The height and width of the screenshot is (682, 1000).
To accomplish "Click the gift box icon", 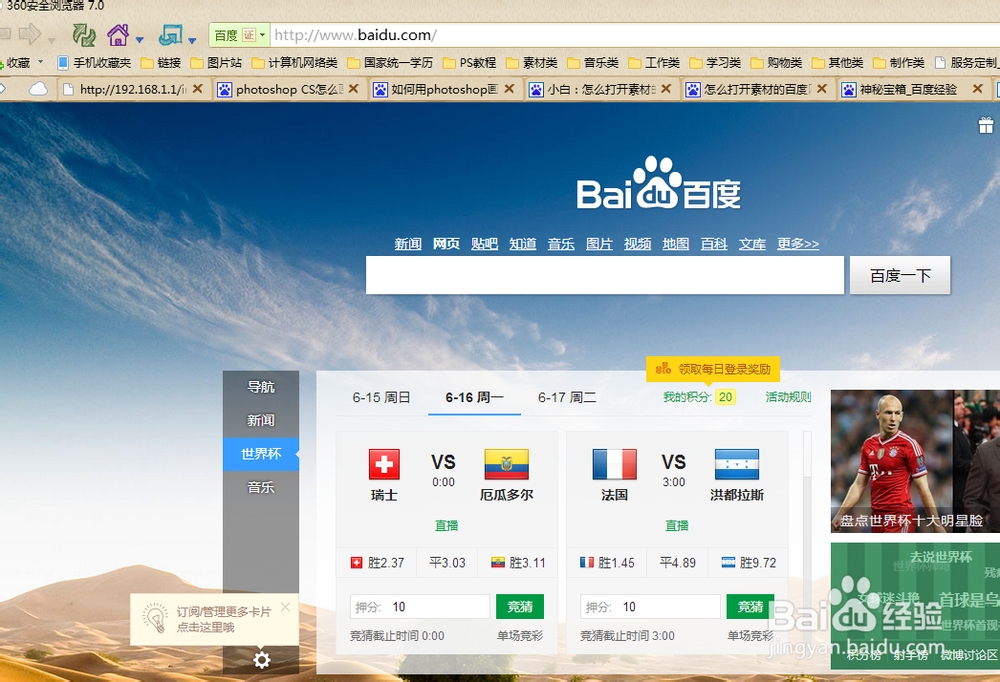I will [986, 125].
